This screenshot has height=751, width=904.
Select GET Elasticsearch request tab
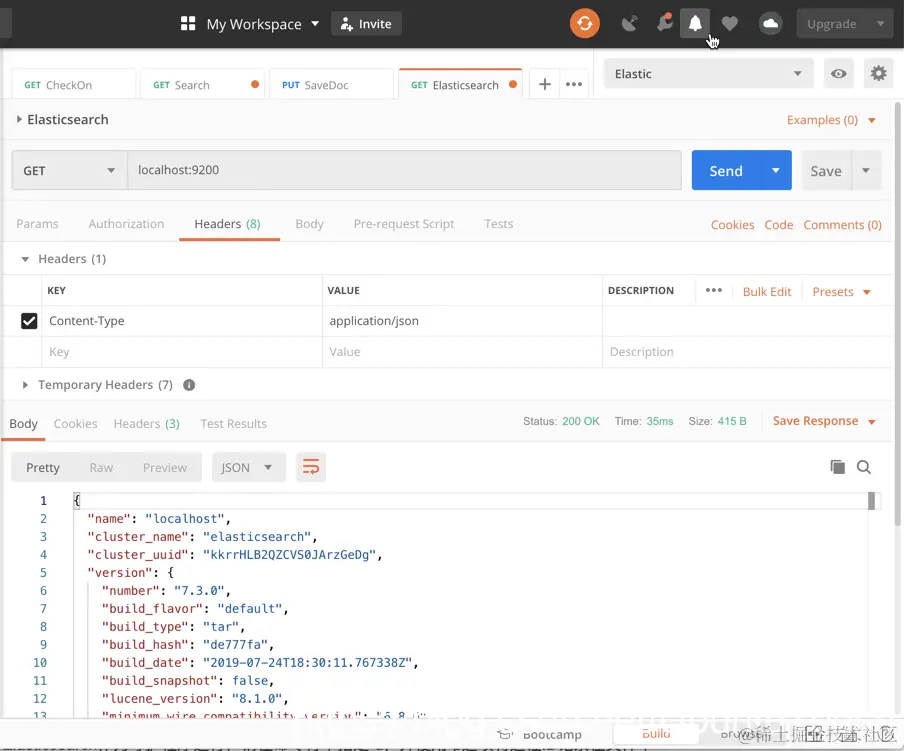460,84
